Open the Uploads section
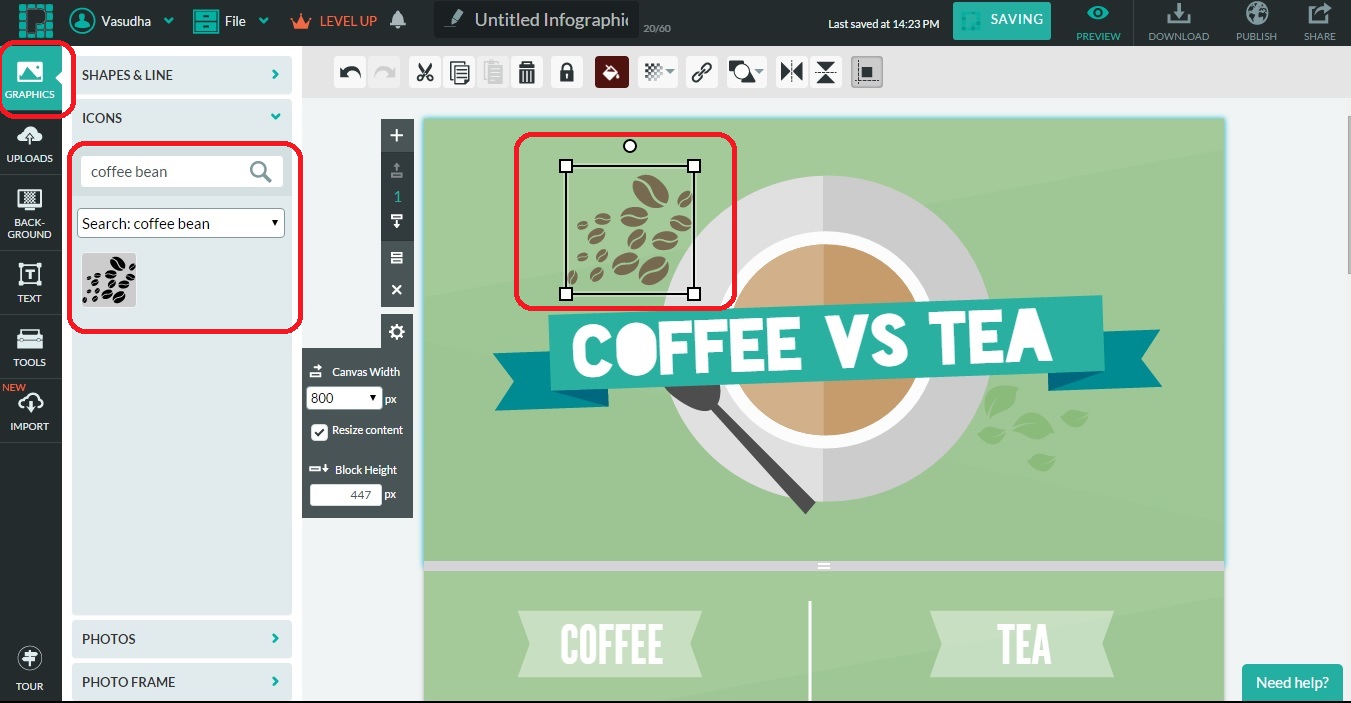 [x=30, y=145]
